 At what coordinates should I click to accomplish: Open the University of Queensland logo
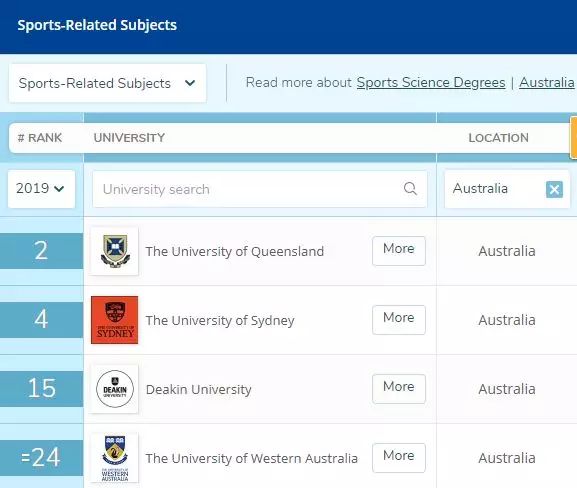click(115, 251)
